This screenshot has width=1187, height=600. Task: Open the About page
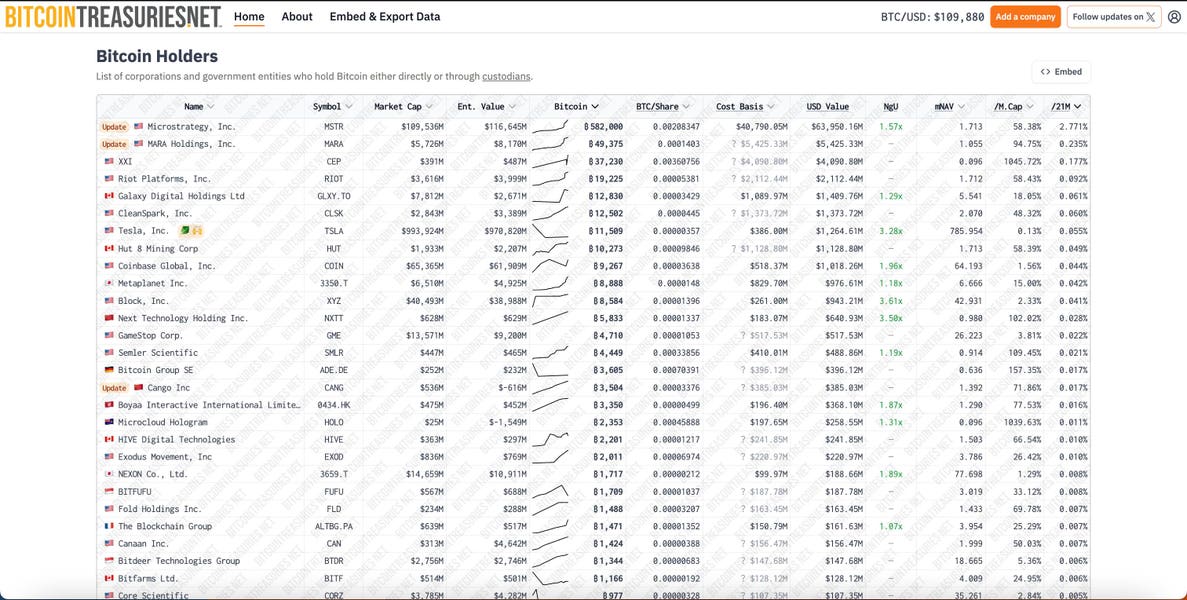pos(297,17)
